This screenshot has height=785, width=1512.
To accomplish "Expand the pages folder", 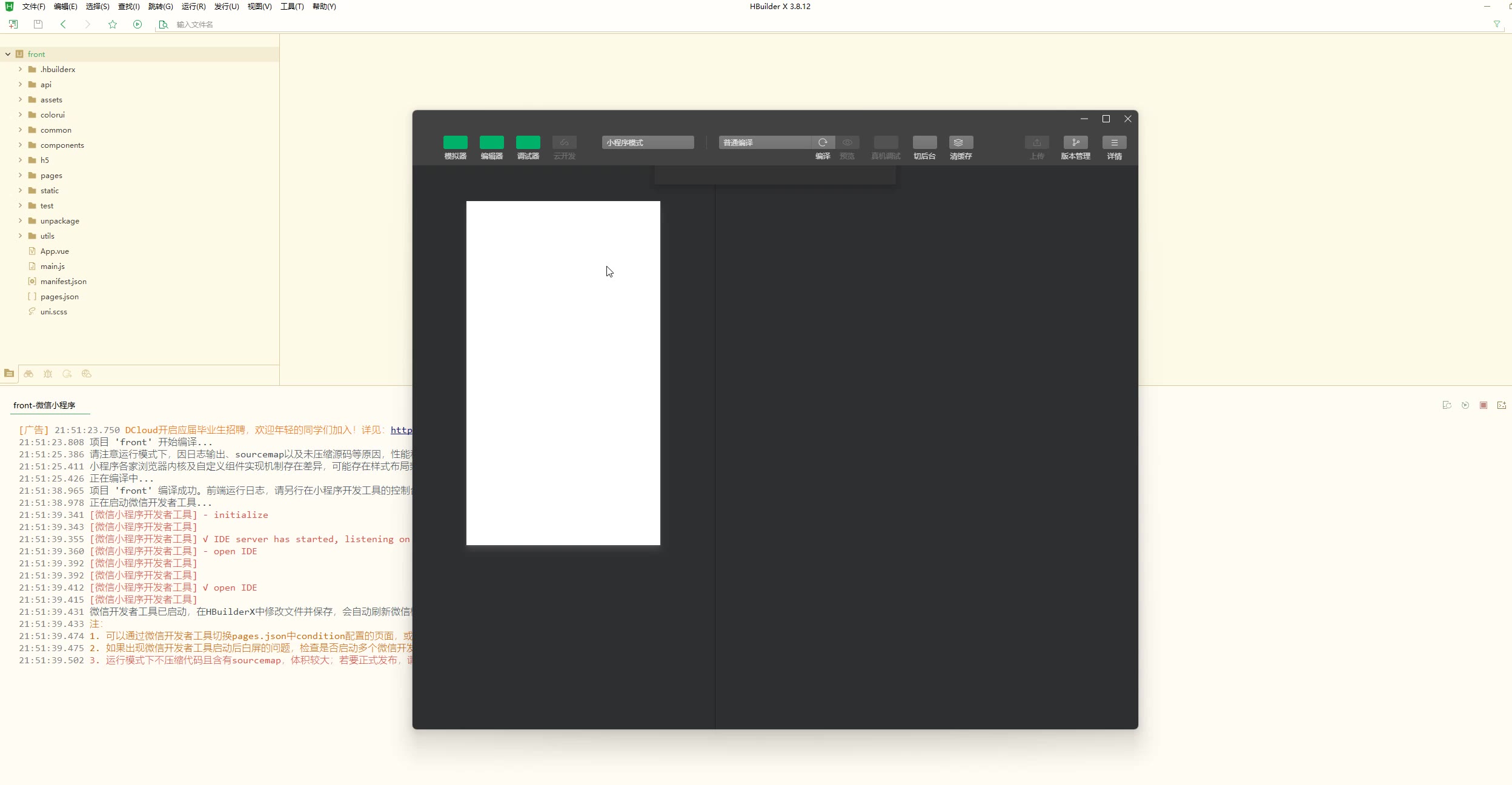I will coord(20,175).
